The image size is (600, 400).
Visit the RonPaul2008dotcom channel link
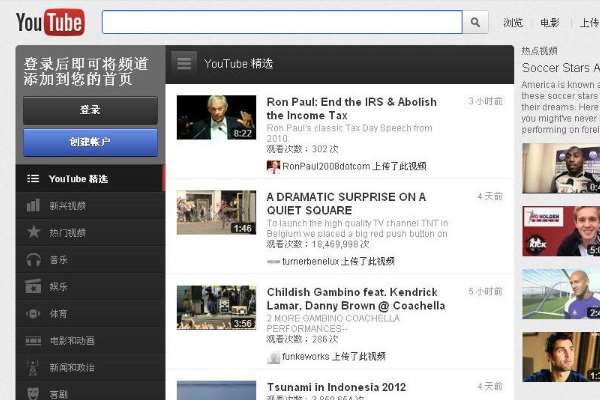326,166
